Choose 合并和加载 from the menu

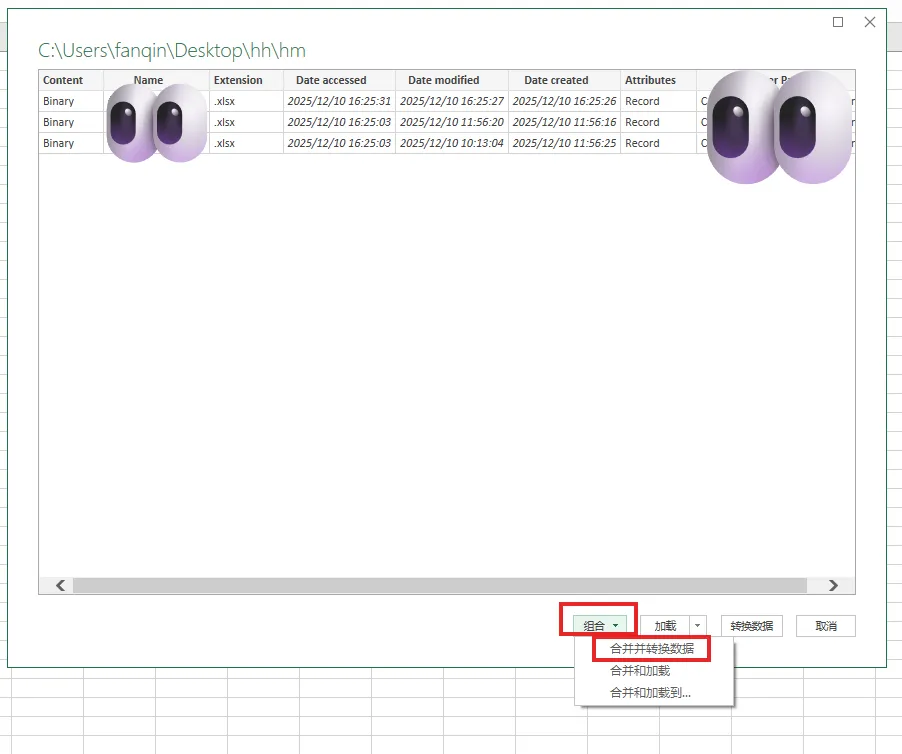[x=640, y=671]
